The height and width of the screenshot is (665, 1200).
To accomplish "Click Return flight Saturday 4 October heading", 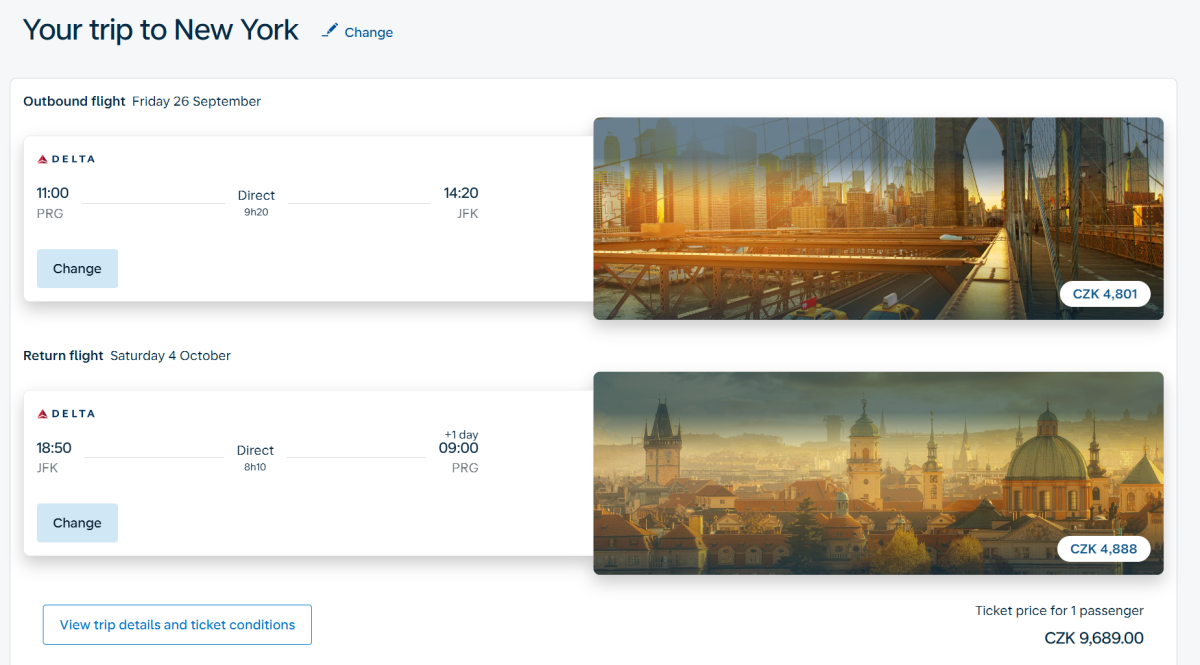I will click(x=127, y=355).
